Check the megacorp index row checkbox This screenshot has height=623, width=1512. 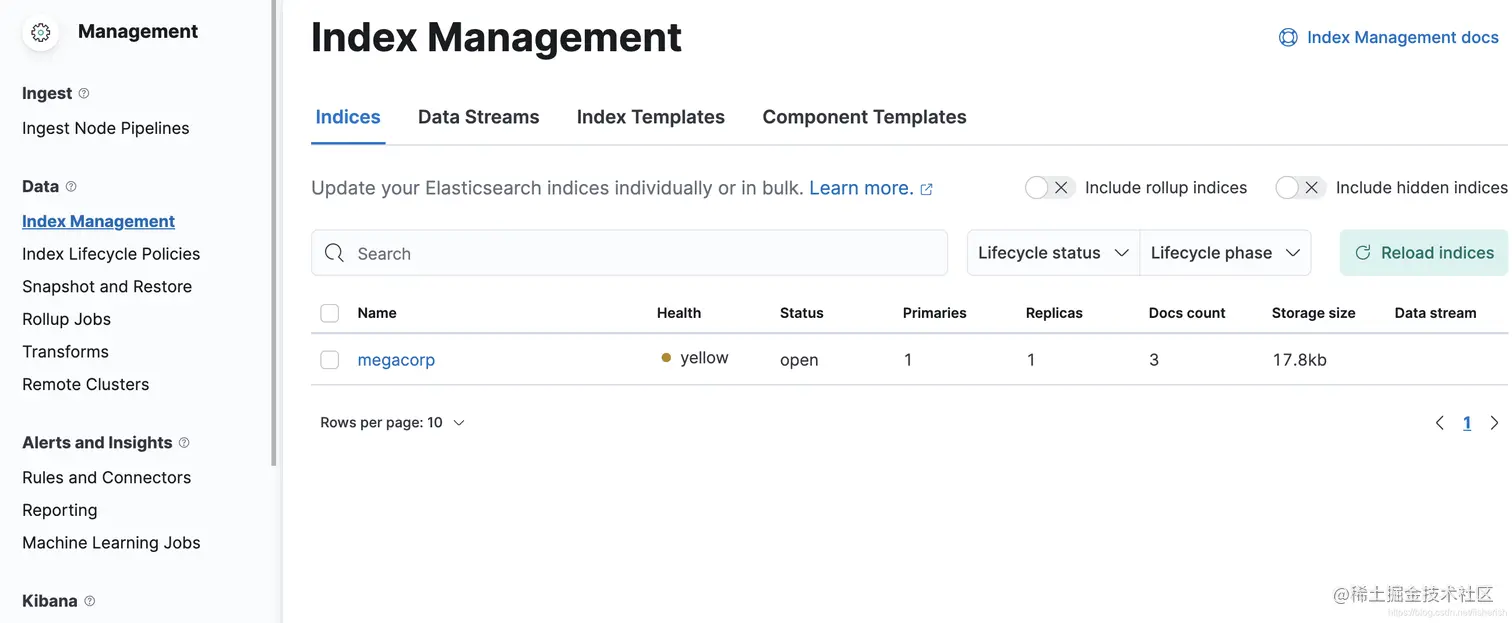click(x=330, y=360)
